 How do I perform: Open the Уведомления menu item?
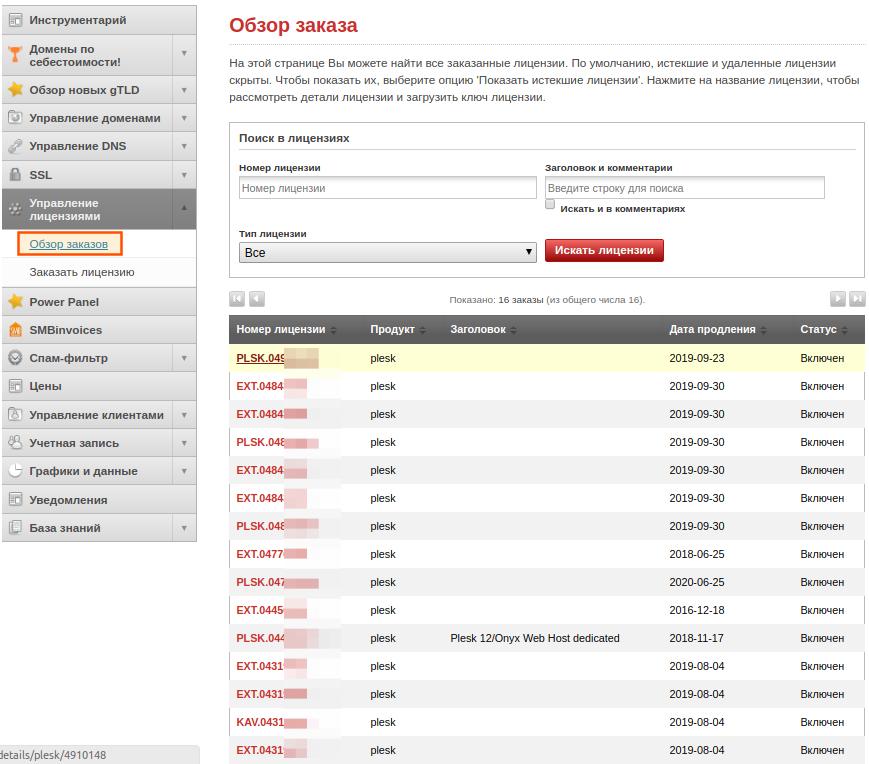[99, 500]
